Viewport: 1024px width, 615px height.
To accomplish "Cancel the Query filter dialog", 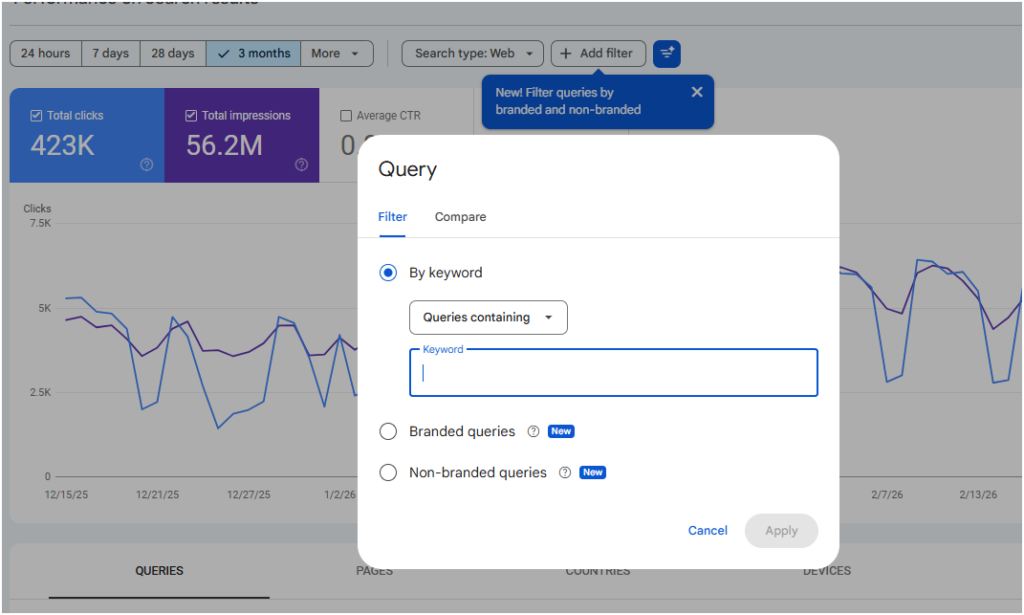I will (x=707, y=530).
